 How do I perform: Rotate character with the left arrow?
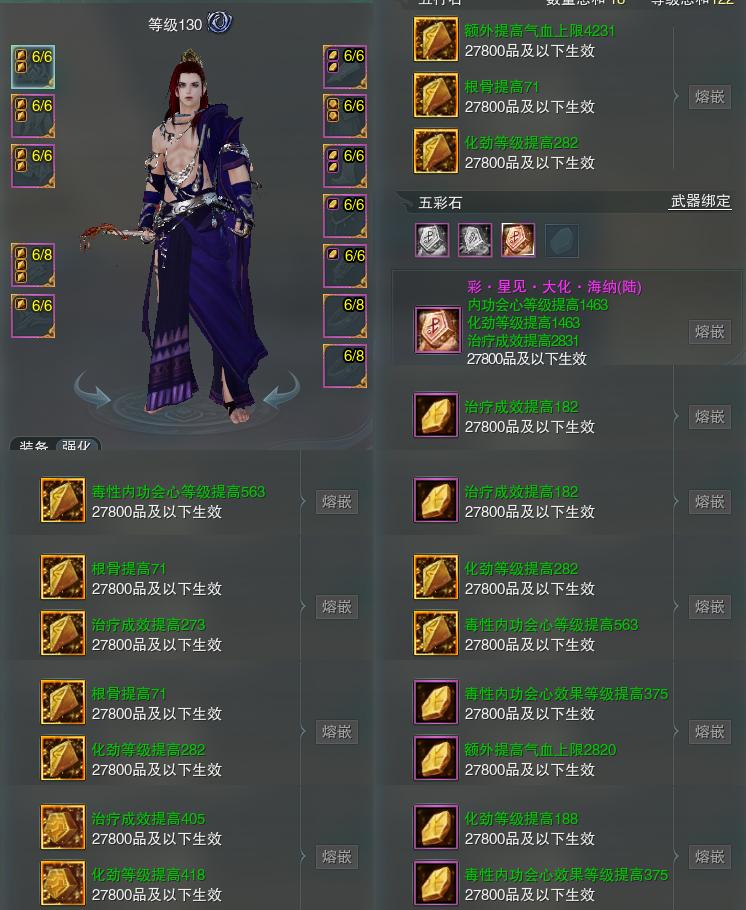click(93, 390)
